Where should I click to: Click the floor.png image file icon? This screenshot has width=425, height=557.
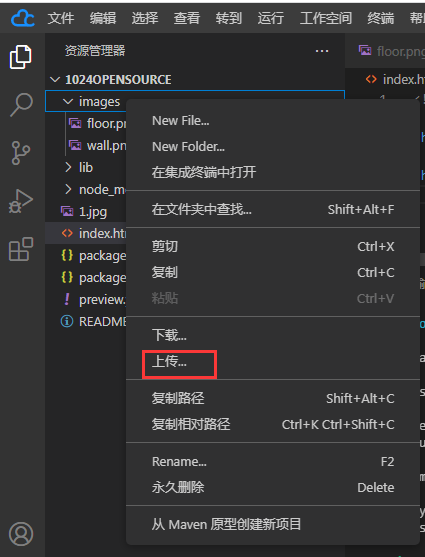click(x=75, y=123)
